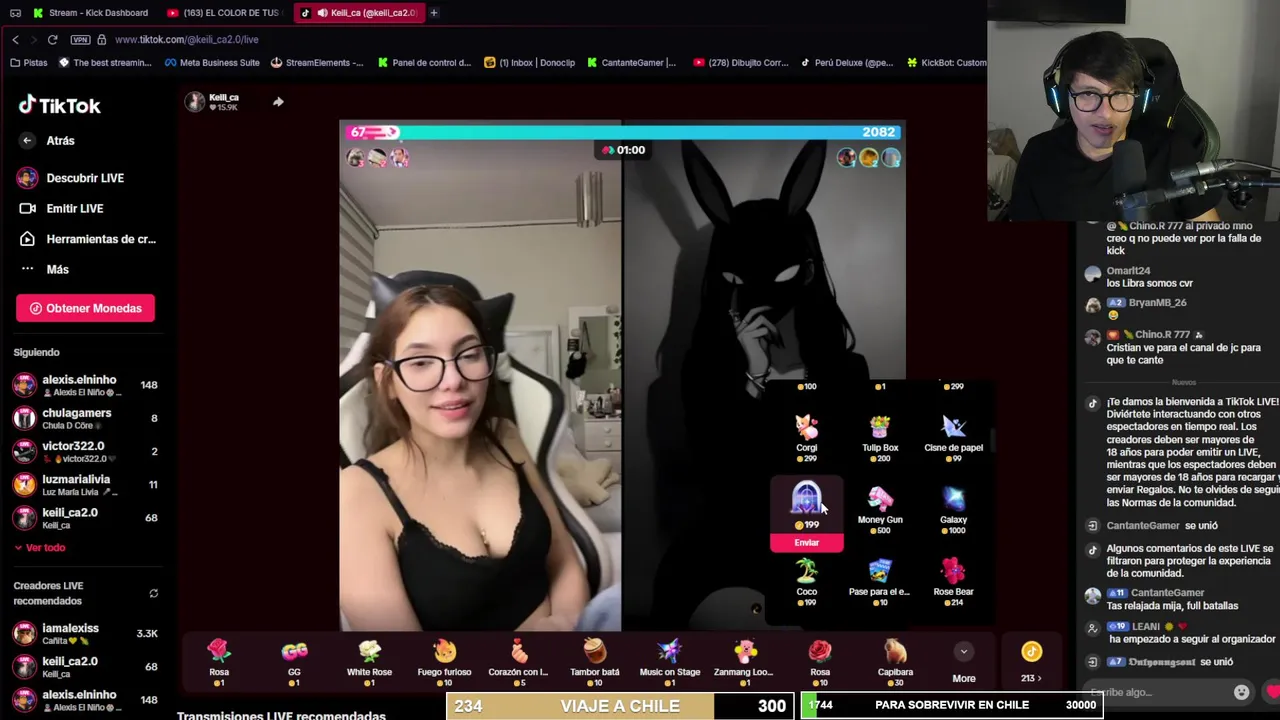This screenshot has width=1280, height=720.
Task: Pick the White Rose gift
Action: pos(369,661)
